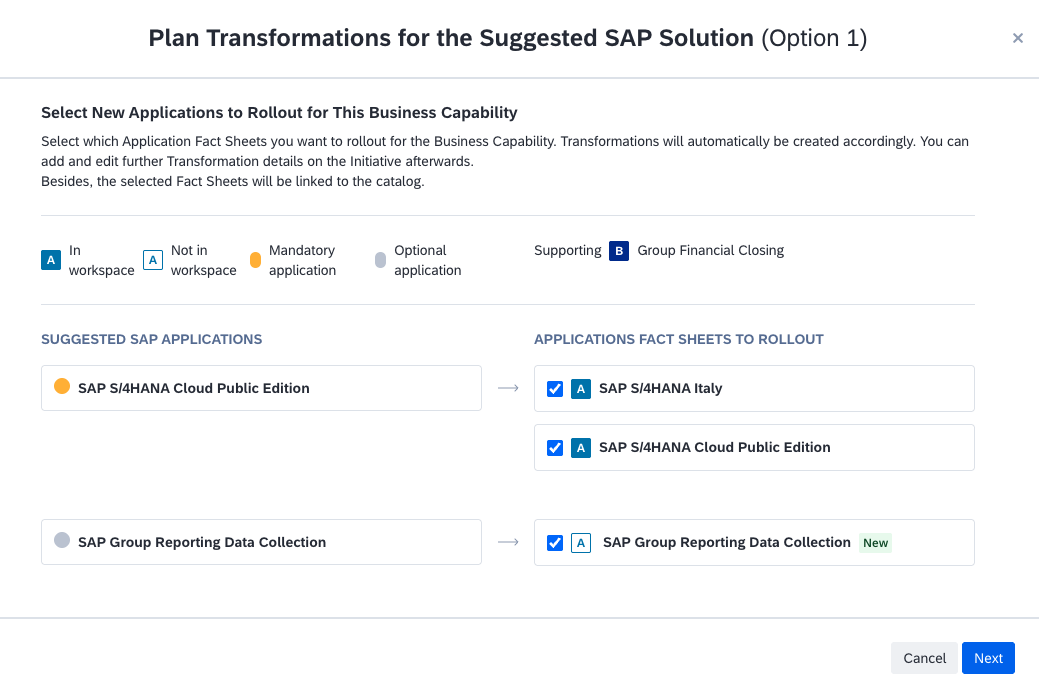1039x690 pixels.
Task: Close the Plan Transformations dialog
Action: pyautogui.click(x=1017, y=38)
